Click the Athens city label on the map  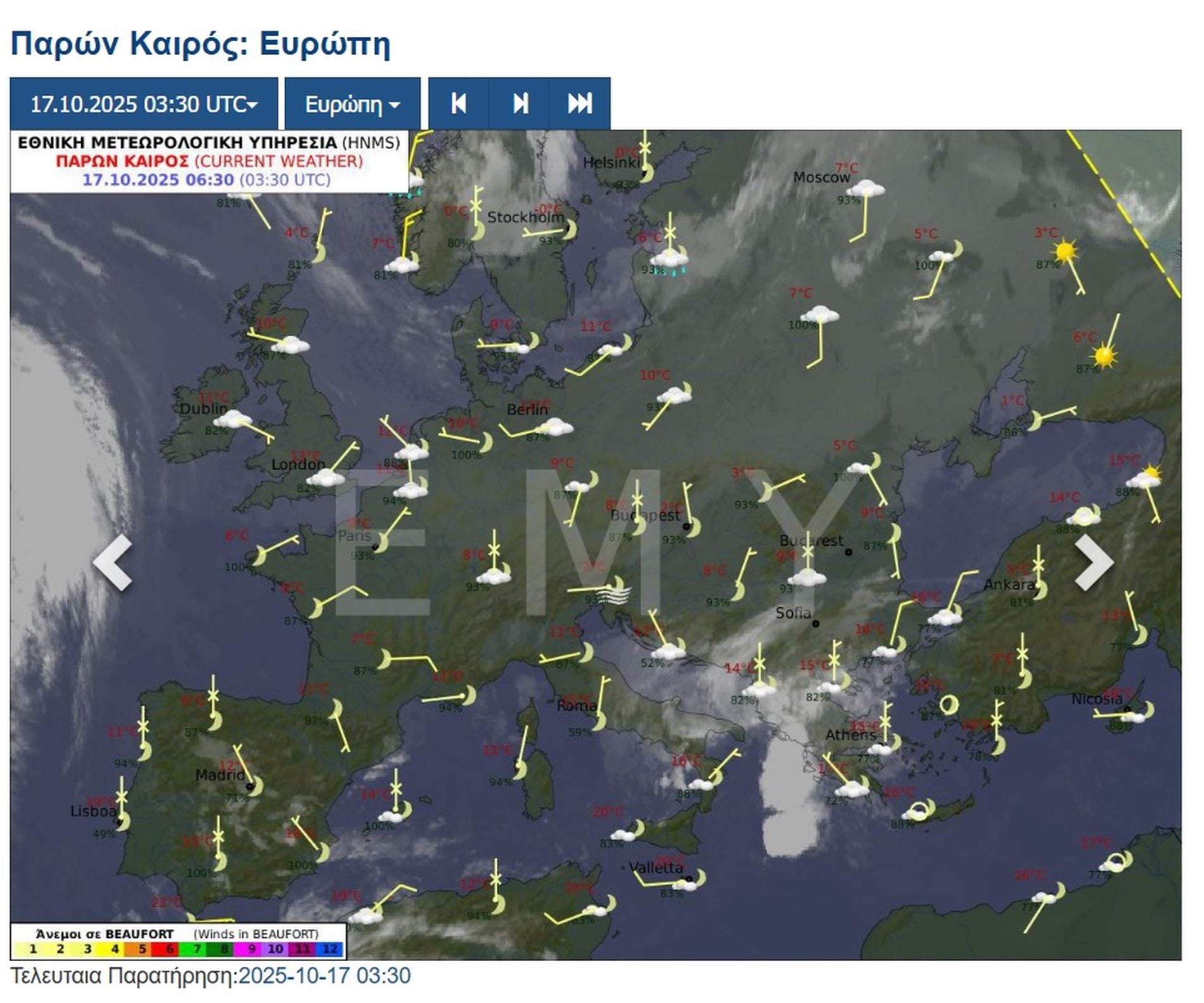click(x=850, y=734)
